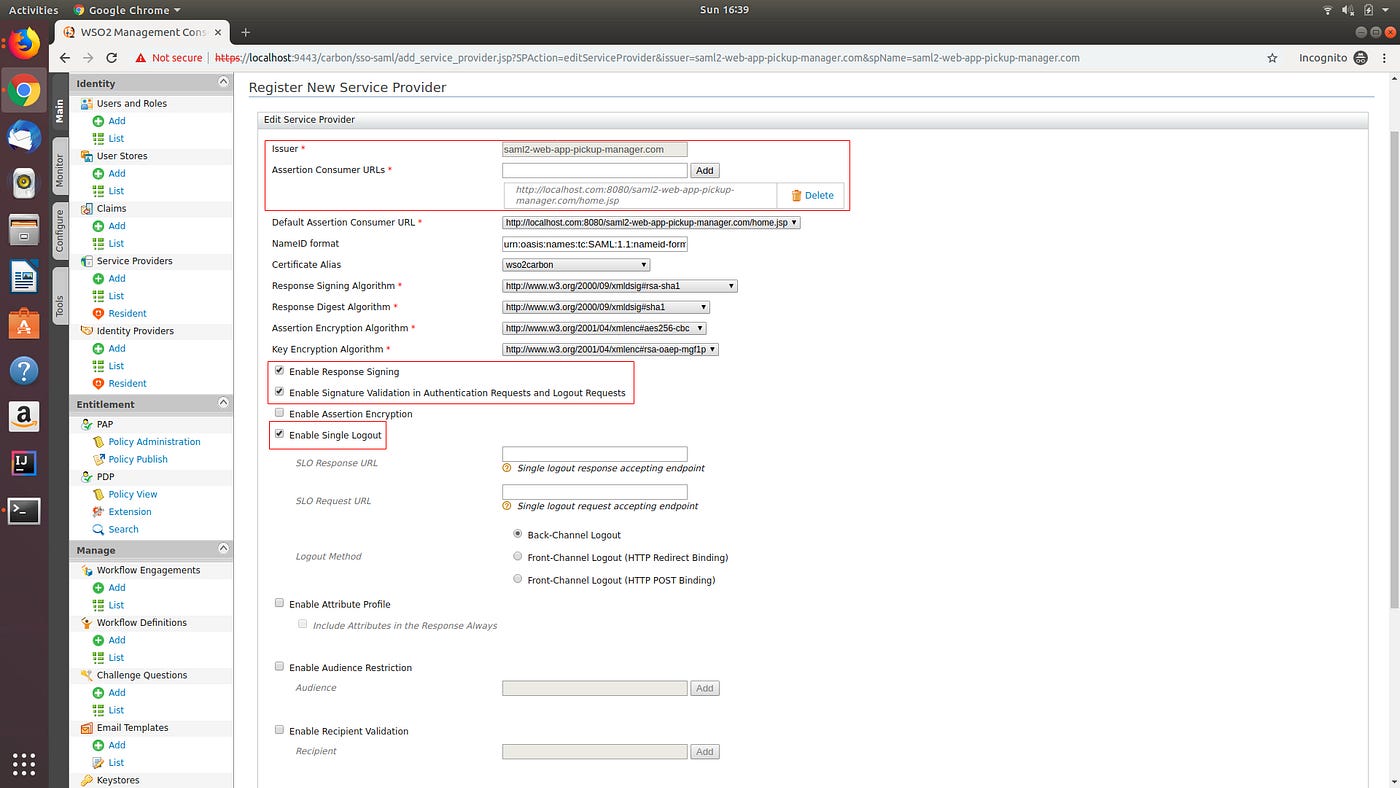
Task: Collapse the Entitlement menu section
Action: coord(223,403)
